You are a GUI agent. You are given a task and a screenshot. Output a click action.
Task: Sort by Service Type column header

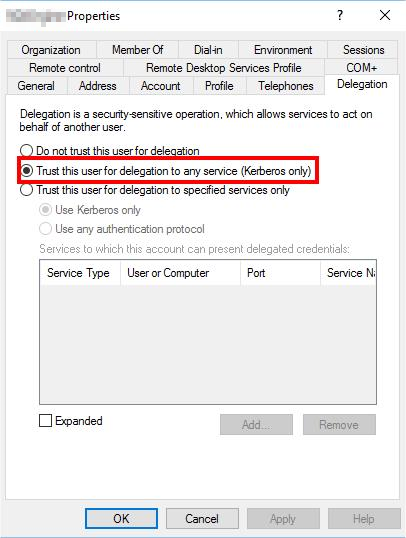coord(80,273)
